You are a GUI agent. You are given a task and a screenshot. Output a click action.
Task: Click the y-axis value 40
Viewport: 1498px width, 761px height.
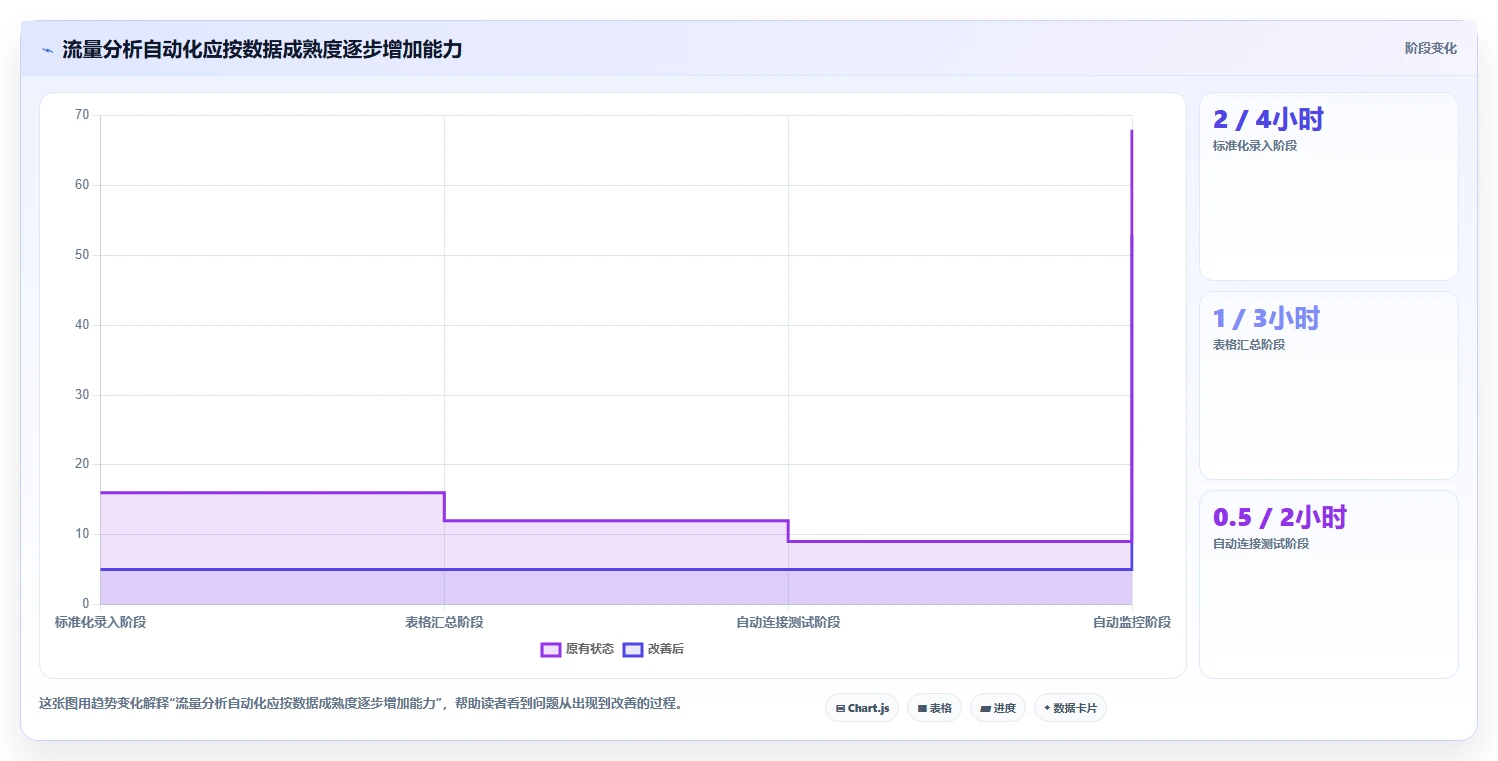[x=82, y=325]
